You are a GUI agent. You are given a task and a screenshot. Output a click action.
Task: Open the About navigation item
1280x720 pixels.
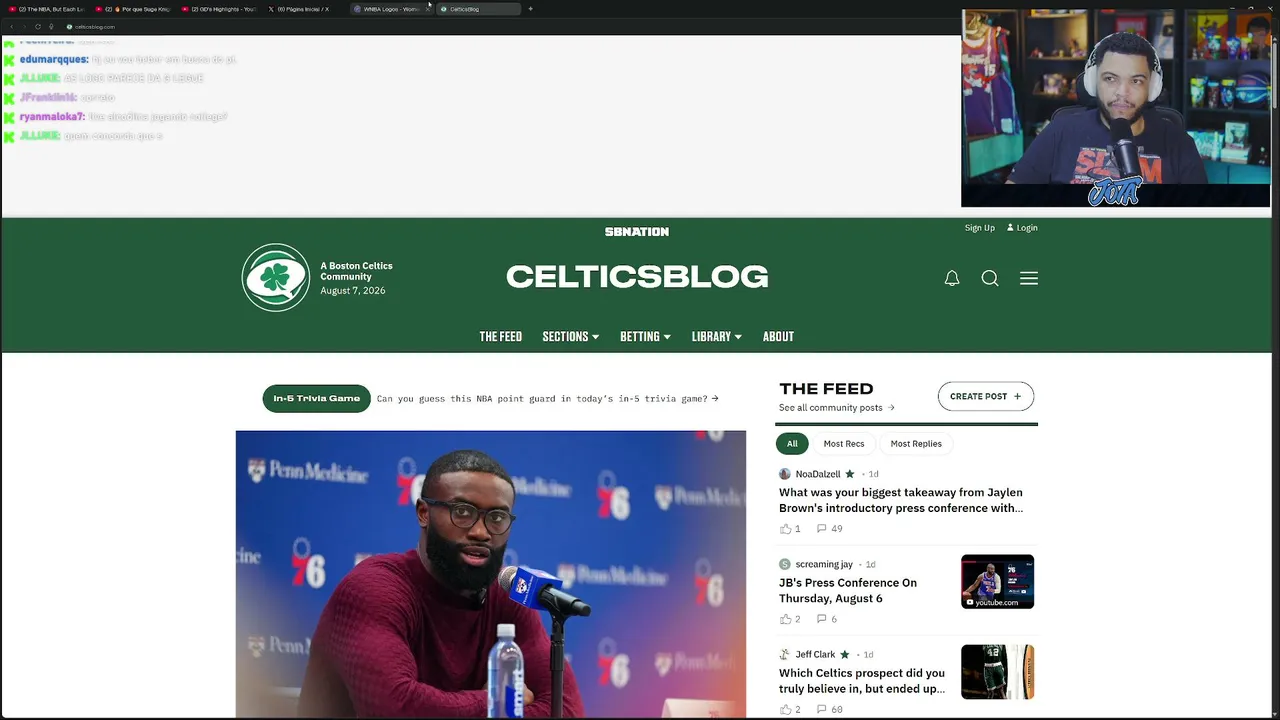coord(778,337)
